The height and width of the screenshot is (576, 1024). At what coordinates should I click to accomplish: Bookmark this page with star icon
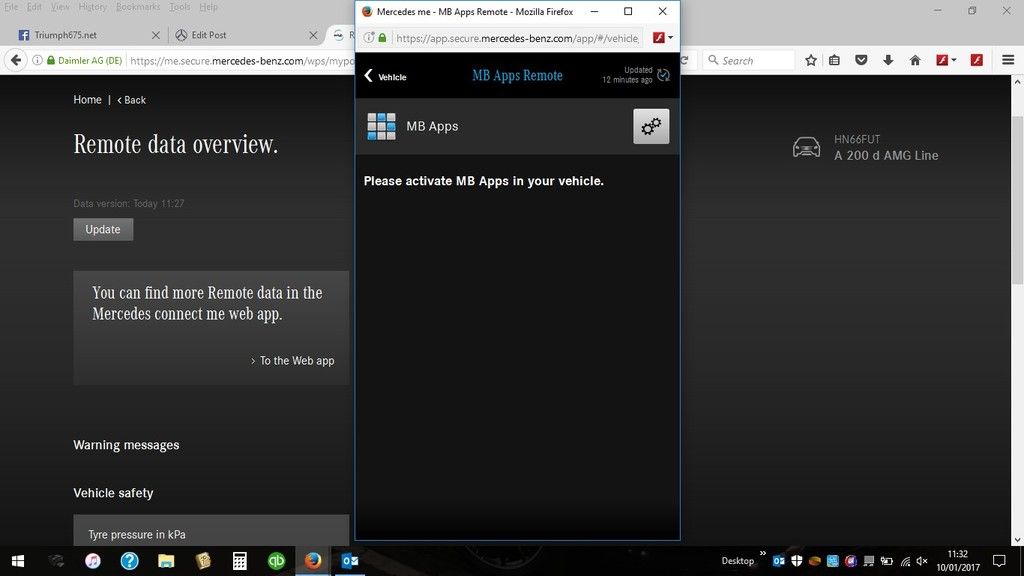point(811,60)
